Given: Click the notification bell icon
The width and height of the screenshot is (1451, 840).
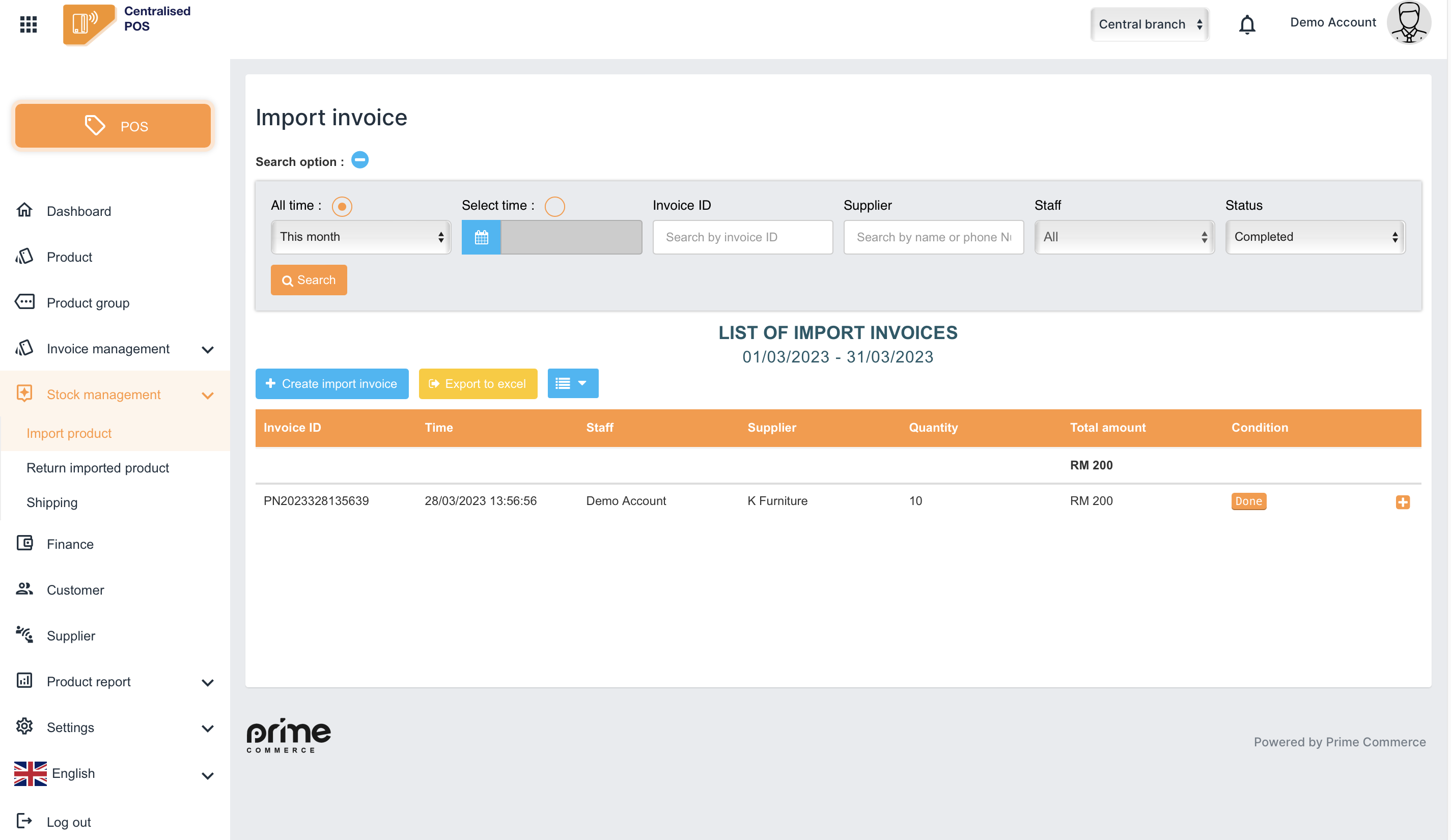Looking at the screenshot, I should pyautogui.click(x=1247, y=24).
